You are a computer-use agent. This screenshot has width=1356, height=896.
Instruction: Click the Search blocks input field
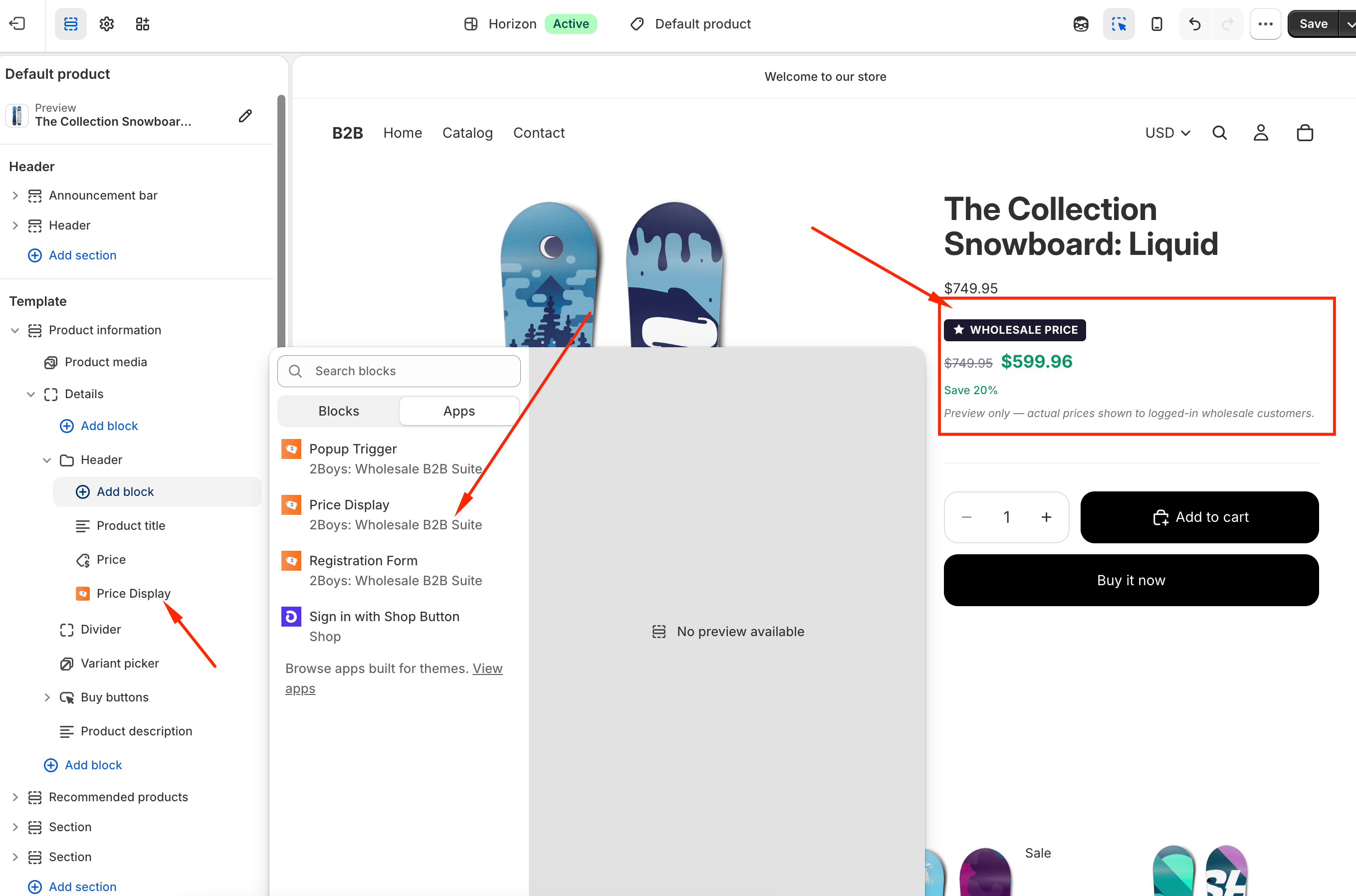click(x=399, y=372)
